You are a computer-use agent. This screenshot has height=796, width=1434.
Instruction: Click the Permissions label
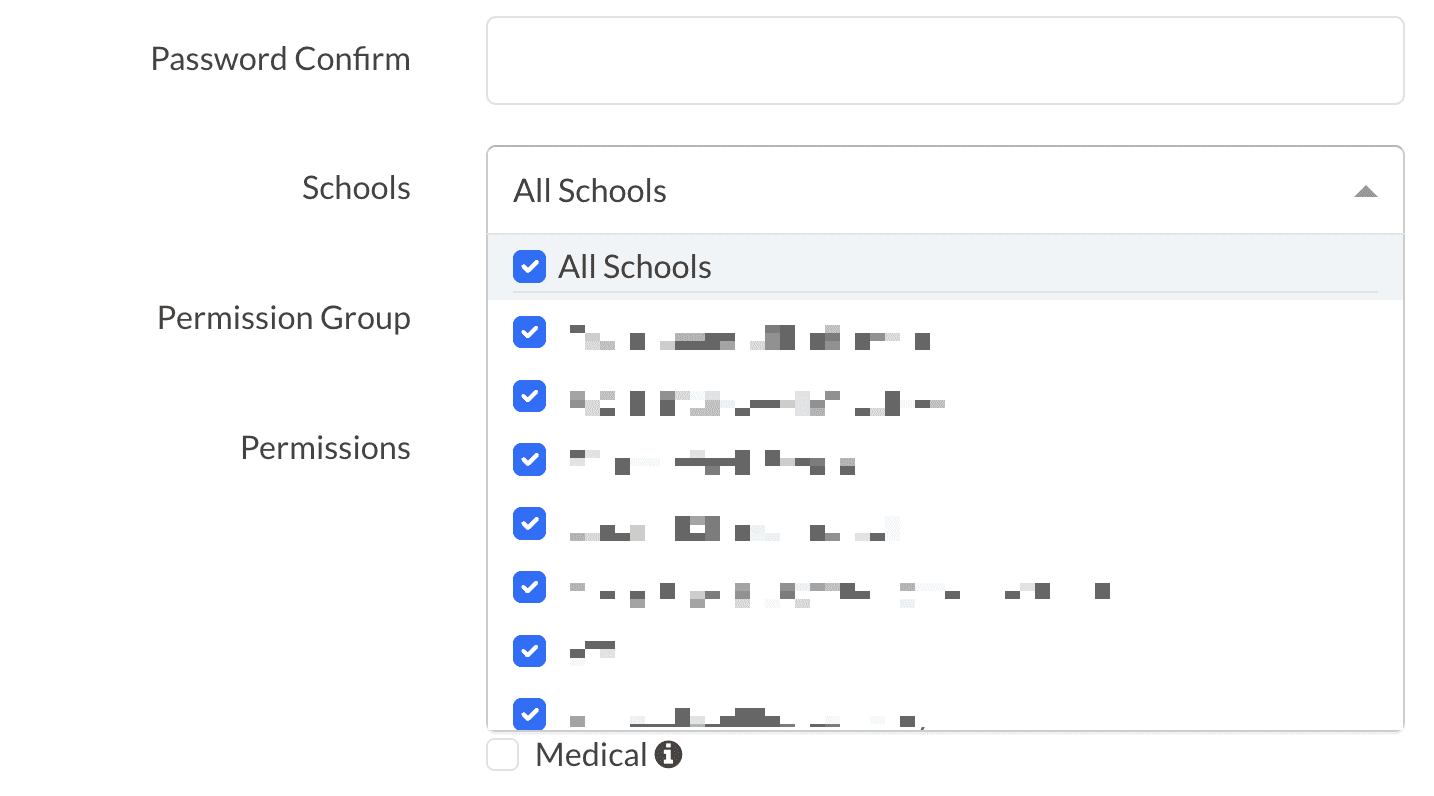[325, 448]
